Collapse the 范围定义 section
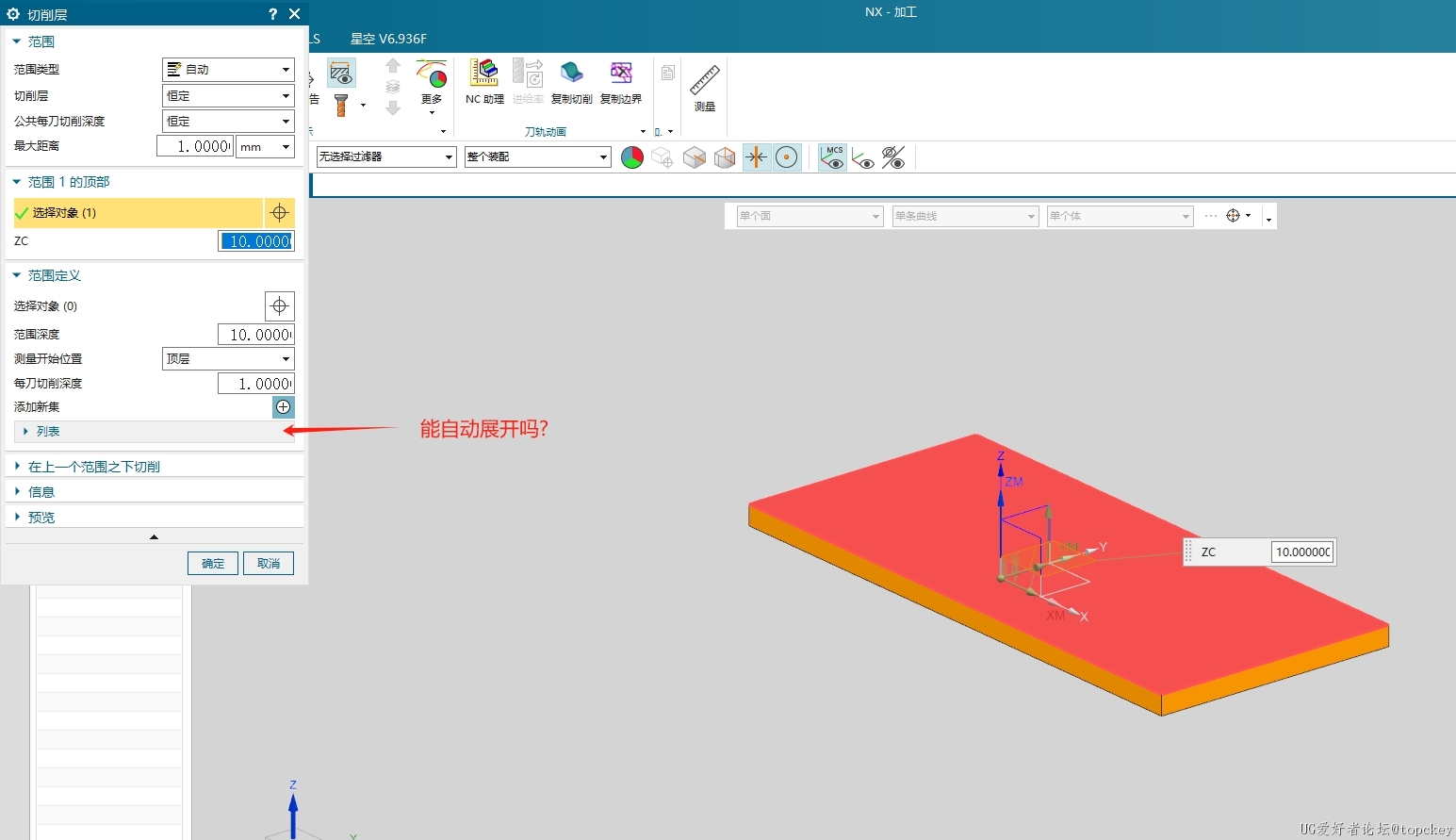The width and height of the screenshot is (1456, 840). click(155, 275)
